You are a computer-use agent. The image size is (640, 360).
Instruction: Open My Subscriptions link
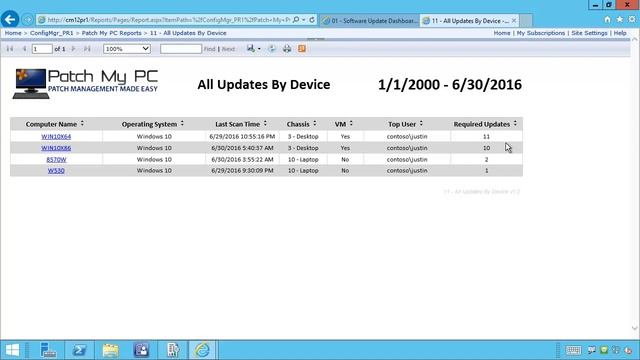point(541,33)
